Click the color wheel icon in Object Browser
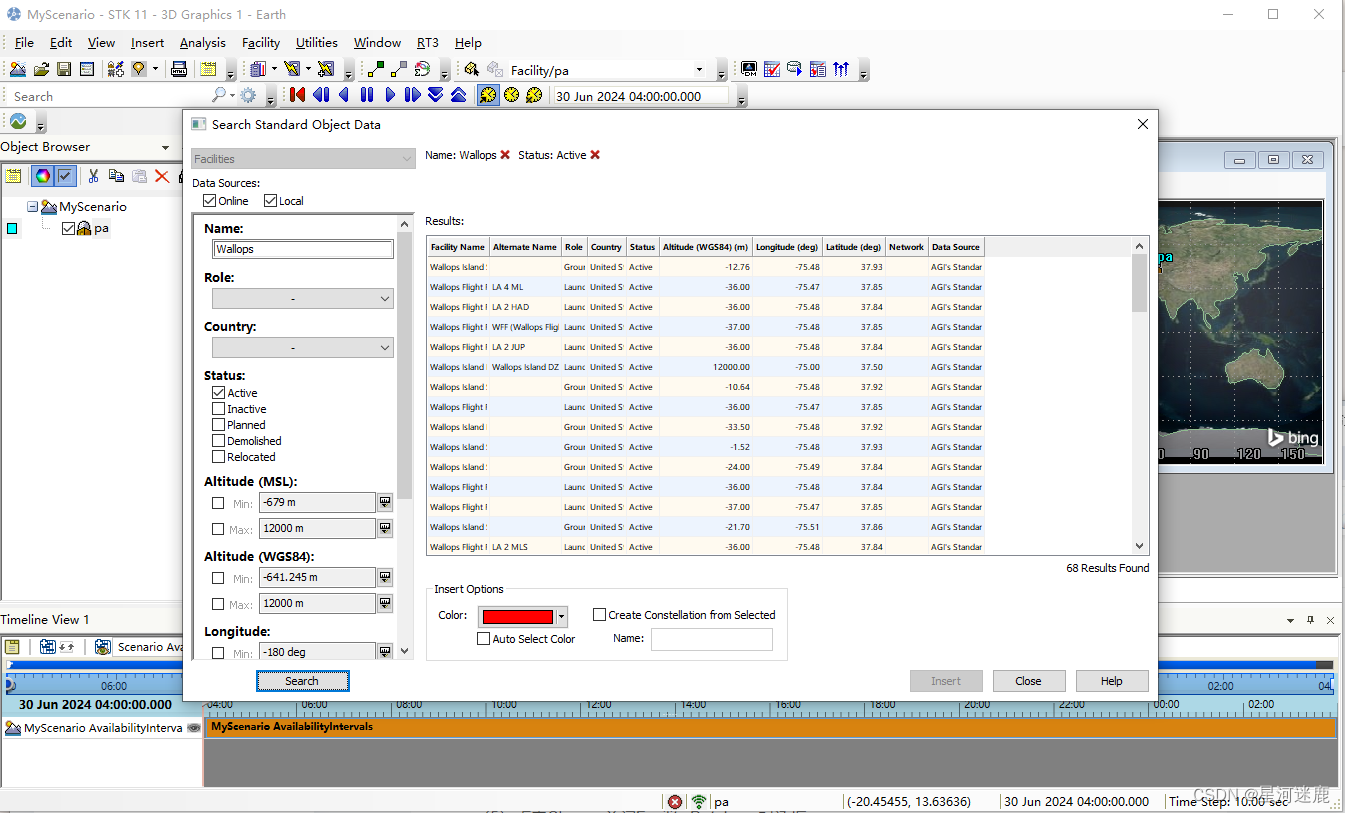Screen dimensions: 1345x813 (x=42, y=176)
